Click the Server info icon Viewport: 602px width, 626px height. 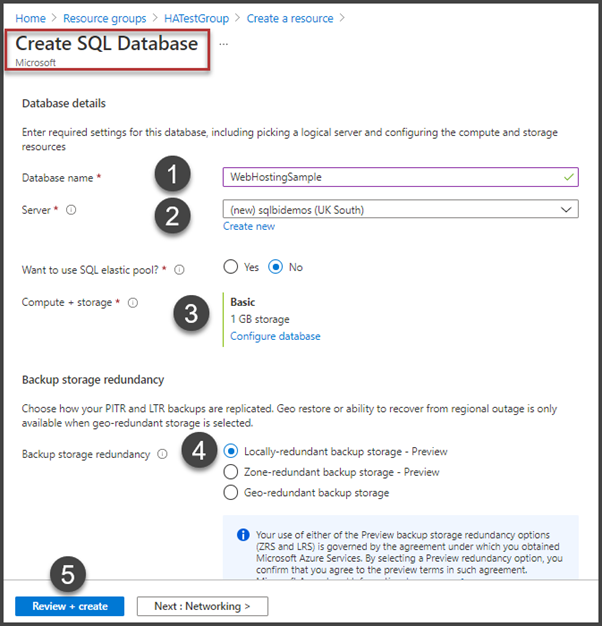(71, 210)
